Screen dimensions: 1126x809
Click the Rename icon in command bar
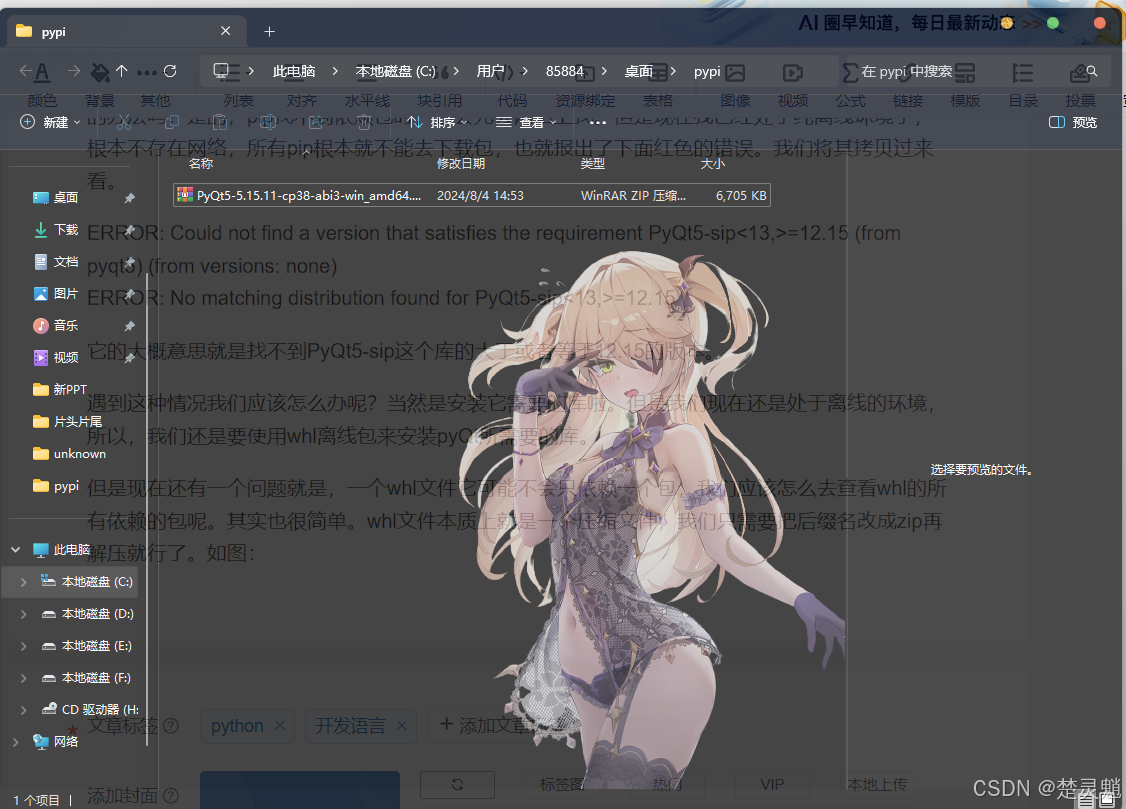(268, 122)
